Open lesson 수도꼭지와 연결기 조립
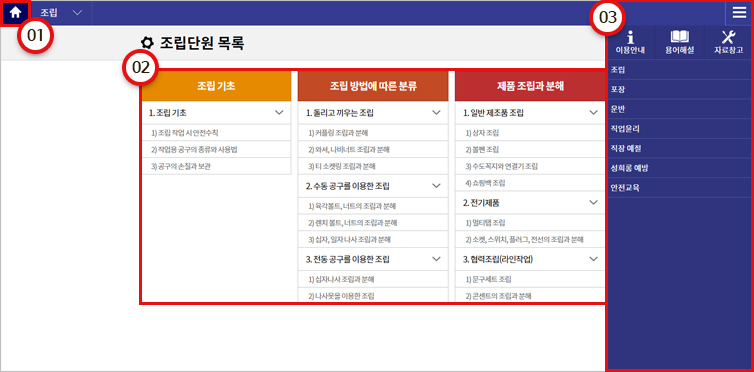The image size is (754, 372). point(530,166)
